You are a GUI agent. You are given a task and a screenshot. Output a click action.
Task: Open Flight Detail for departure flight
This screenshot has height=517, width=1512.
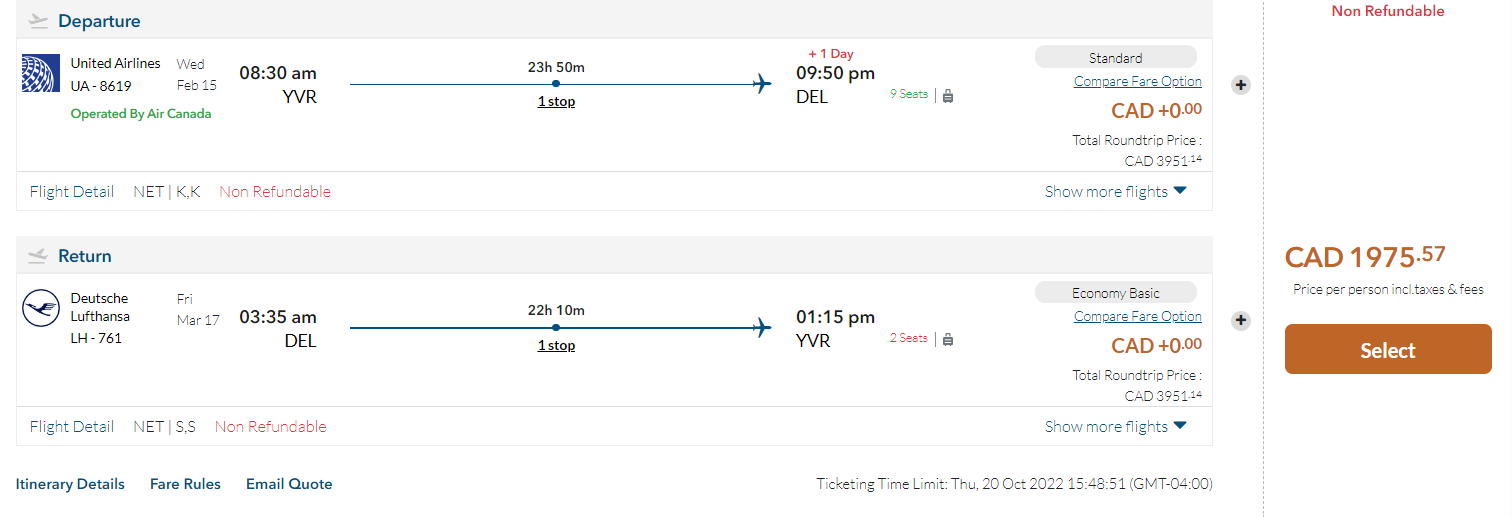72,191
